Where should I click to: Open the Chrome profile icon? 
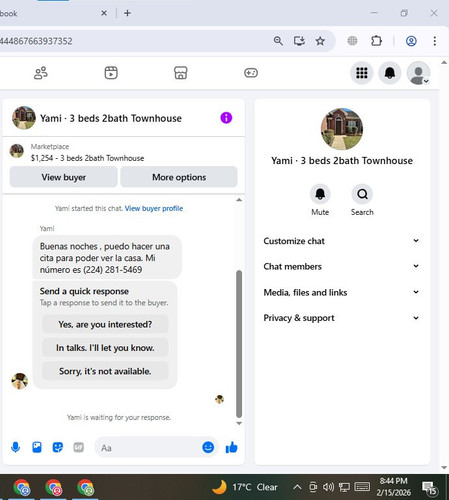[x=411, y=41]
